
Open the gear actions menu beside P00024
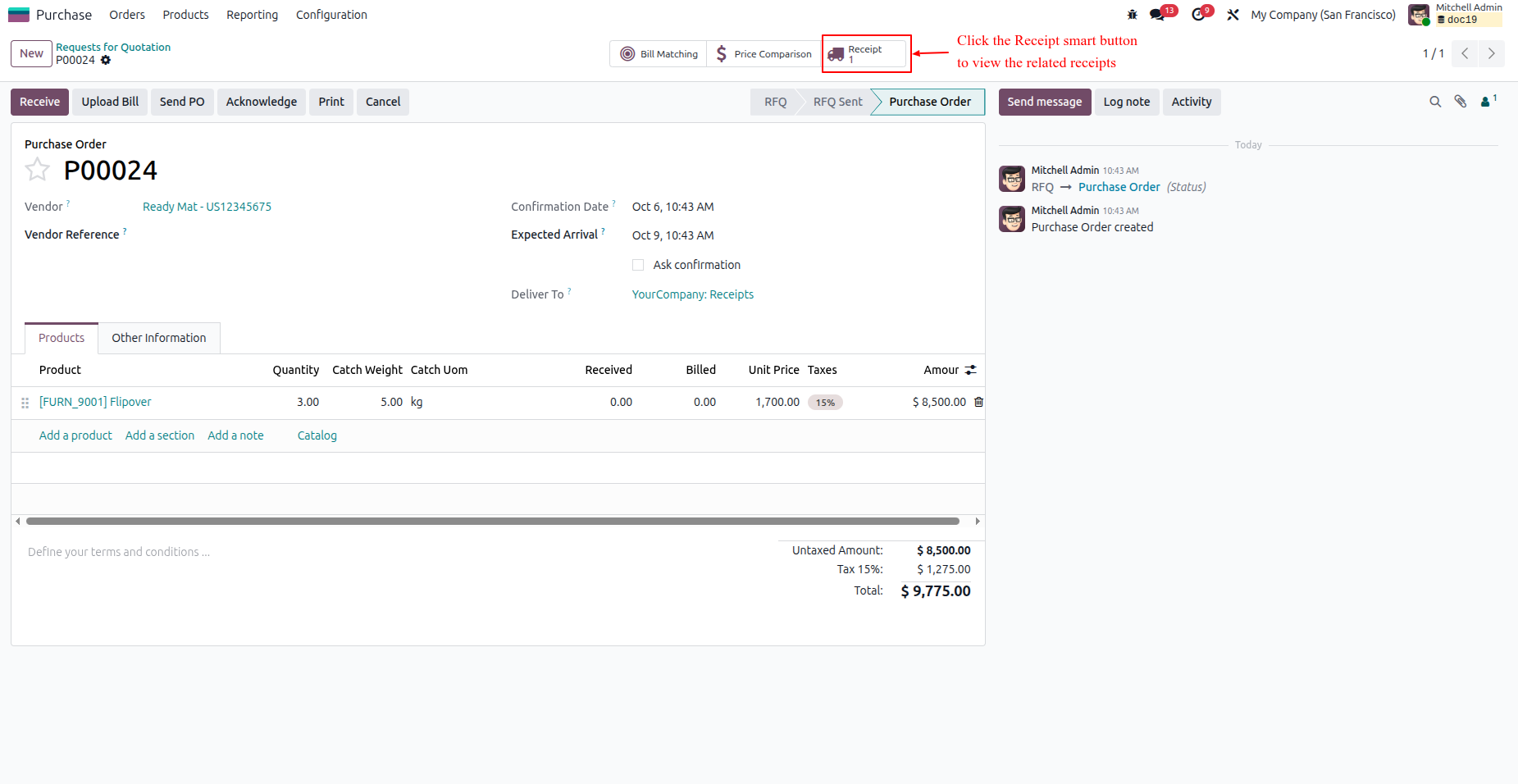[x=106, y=60]
